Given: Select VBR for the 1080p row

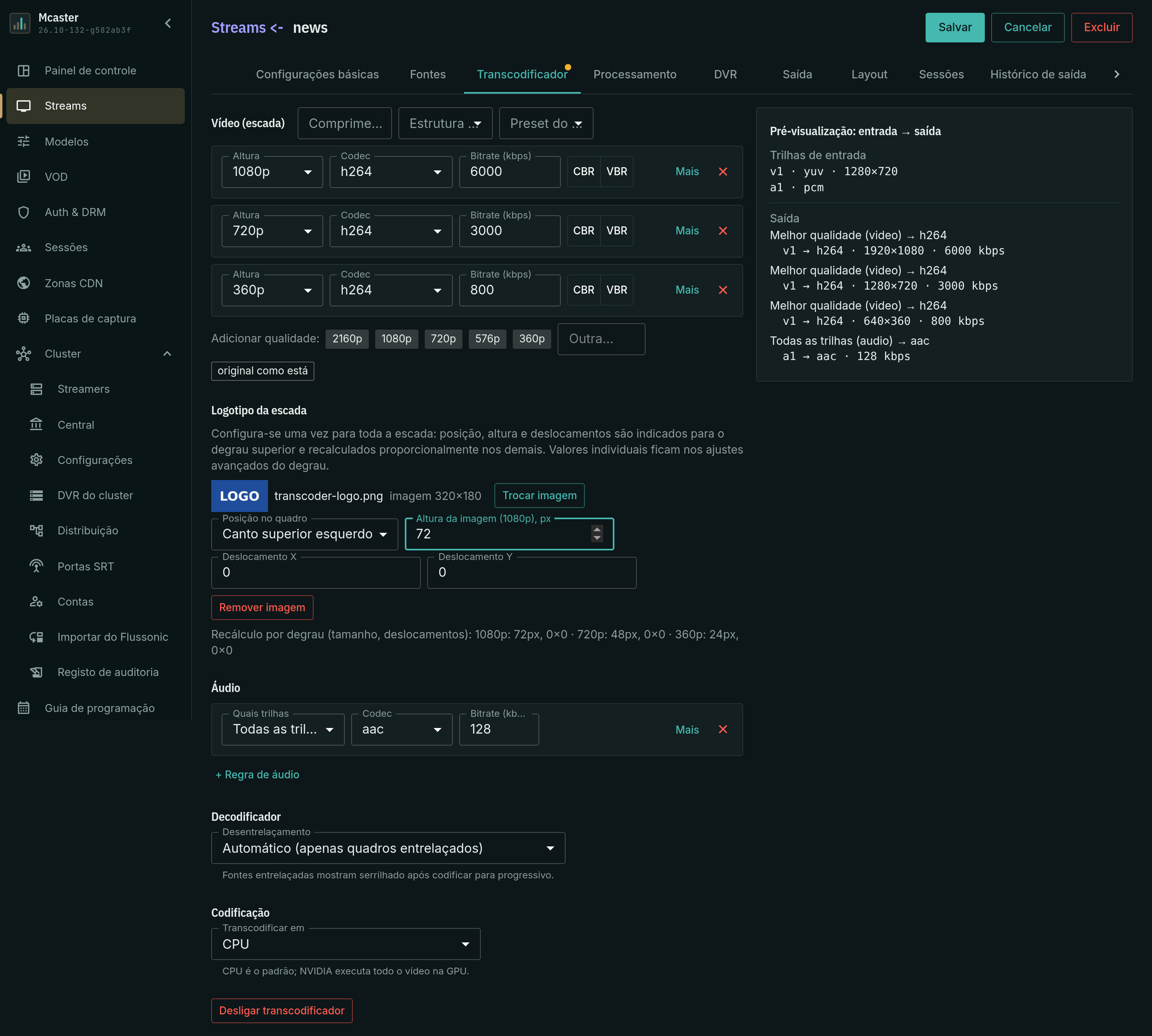Looking at the screenshot, I should 616,171.
